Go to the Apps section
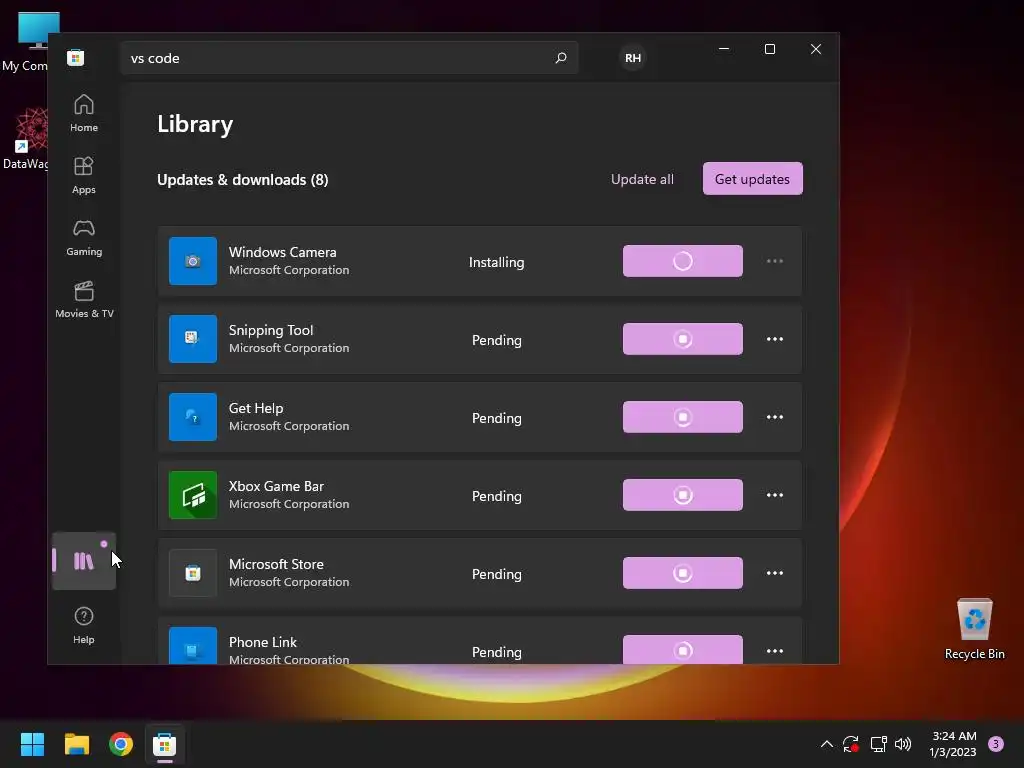Image resolution: width=1024 pixels, height=768 pixels. 84,176
